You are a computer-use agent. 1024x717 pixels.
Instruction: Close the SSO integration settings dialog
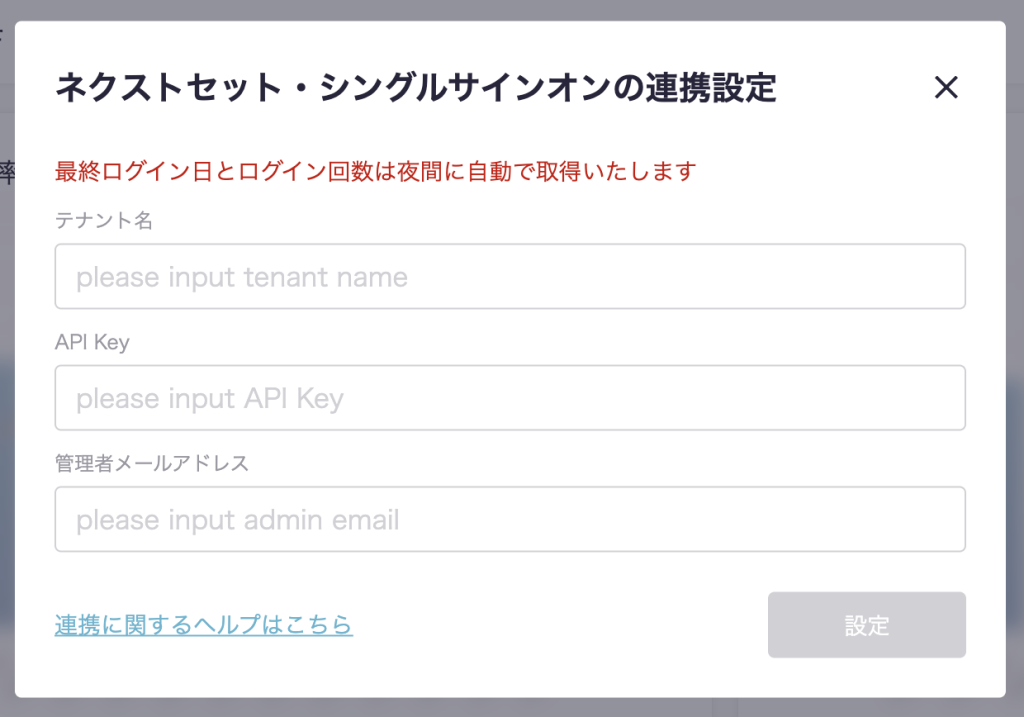tap(945, 88)
